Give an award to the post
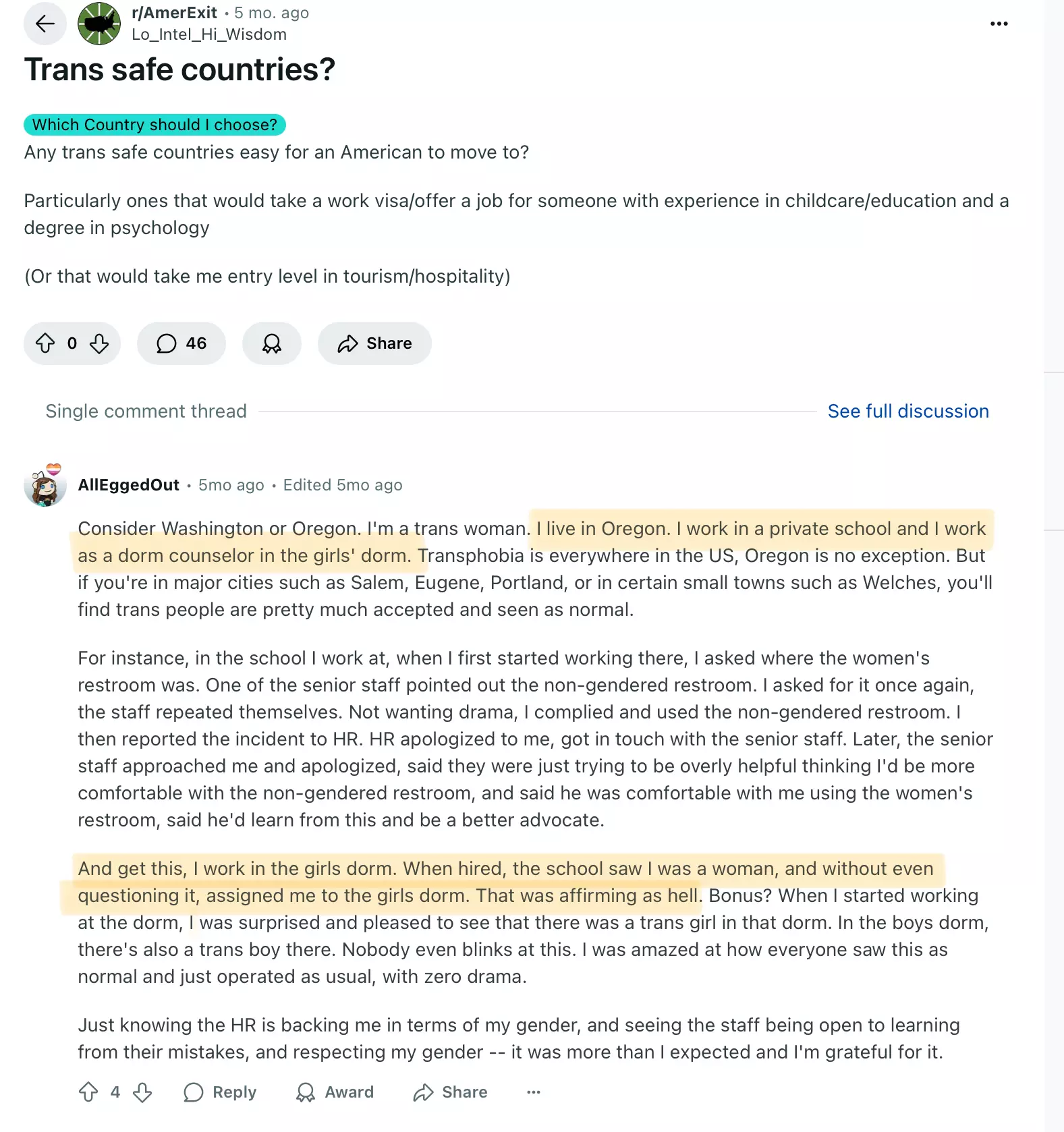Screen dimensions: 1064x1132 tap(272, 343)
